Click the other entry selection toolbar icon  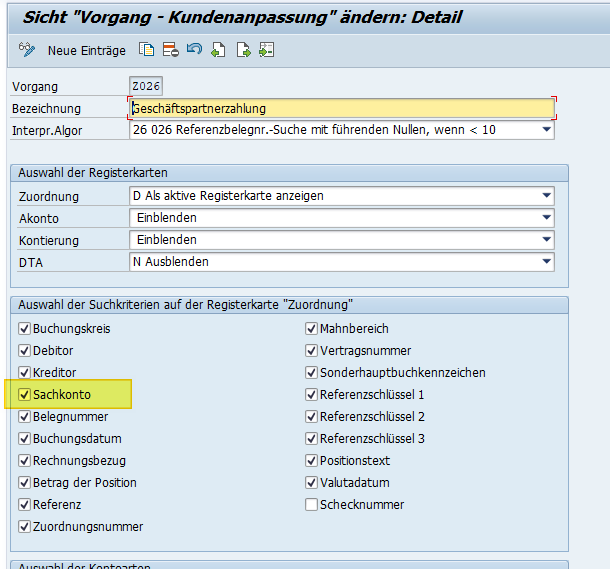coord(266,50)
